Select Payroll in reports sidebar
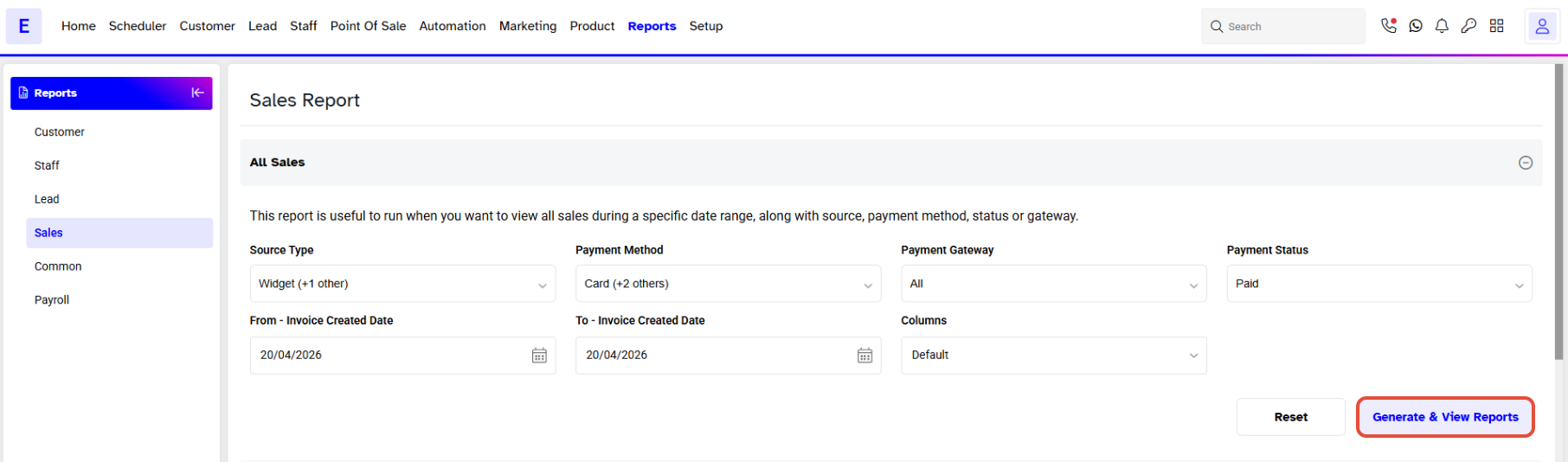This screenshot has width=1568, height=462. 52,300
